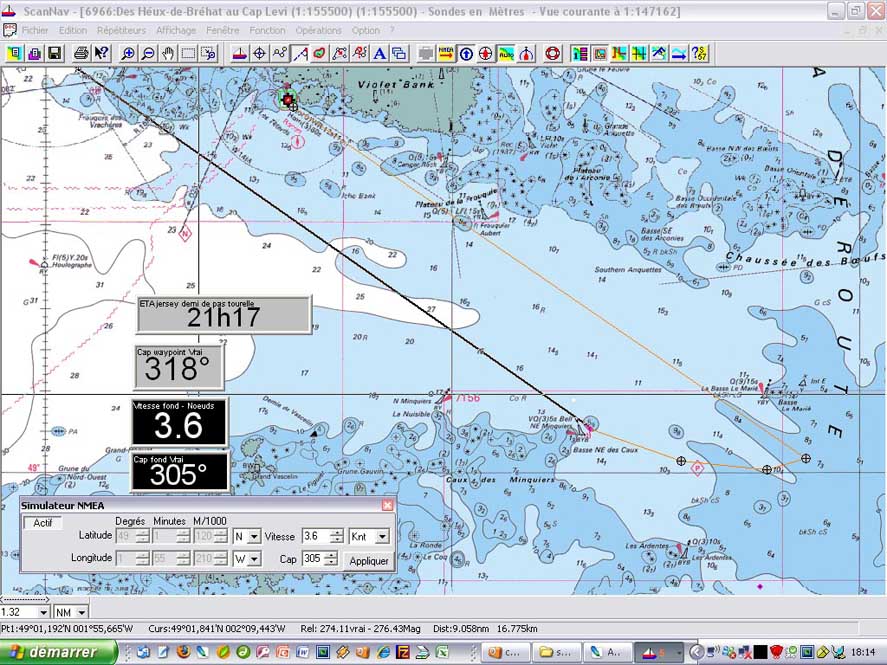Open the Fonction menu
The width and height of the screenshot is (887, 665).
point(267,31)
